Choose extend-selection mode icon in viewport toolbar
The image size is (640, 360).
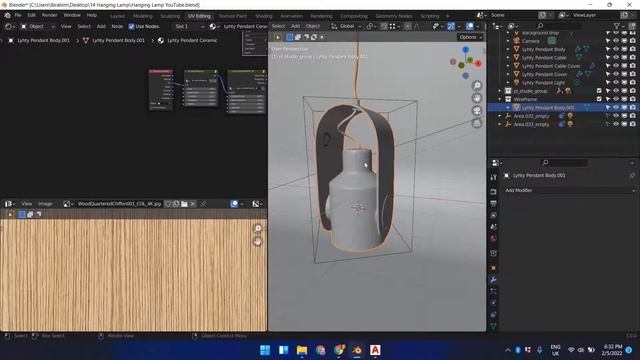[298, 37]
